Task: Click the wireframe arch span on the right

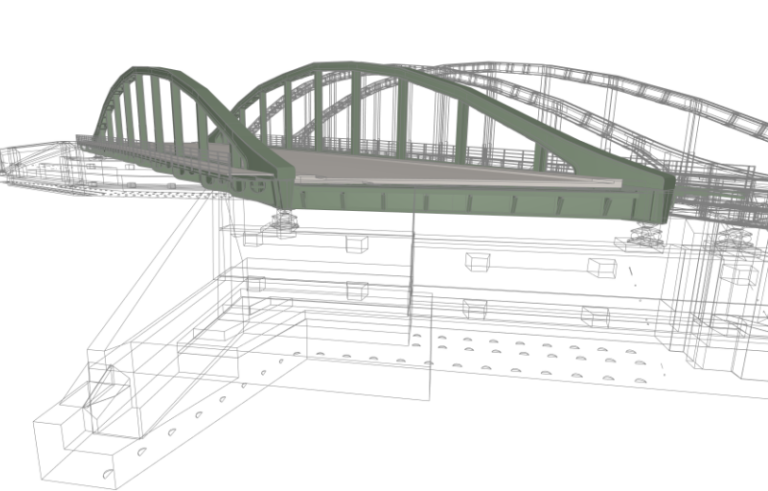Action: [x=600, y=95]
